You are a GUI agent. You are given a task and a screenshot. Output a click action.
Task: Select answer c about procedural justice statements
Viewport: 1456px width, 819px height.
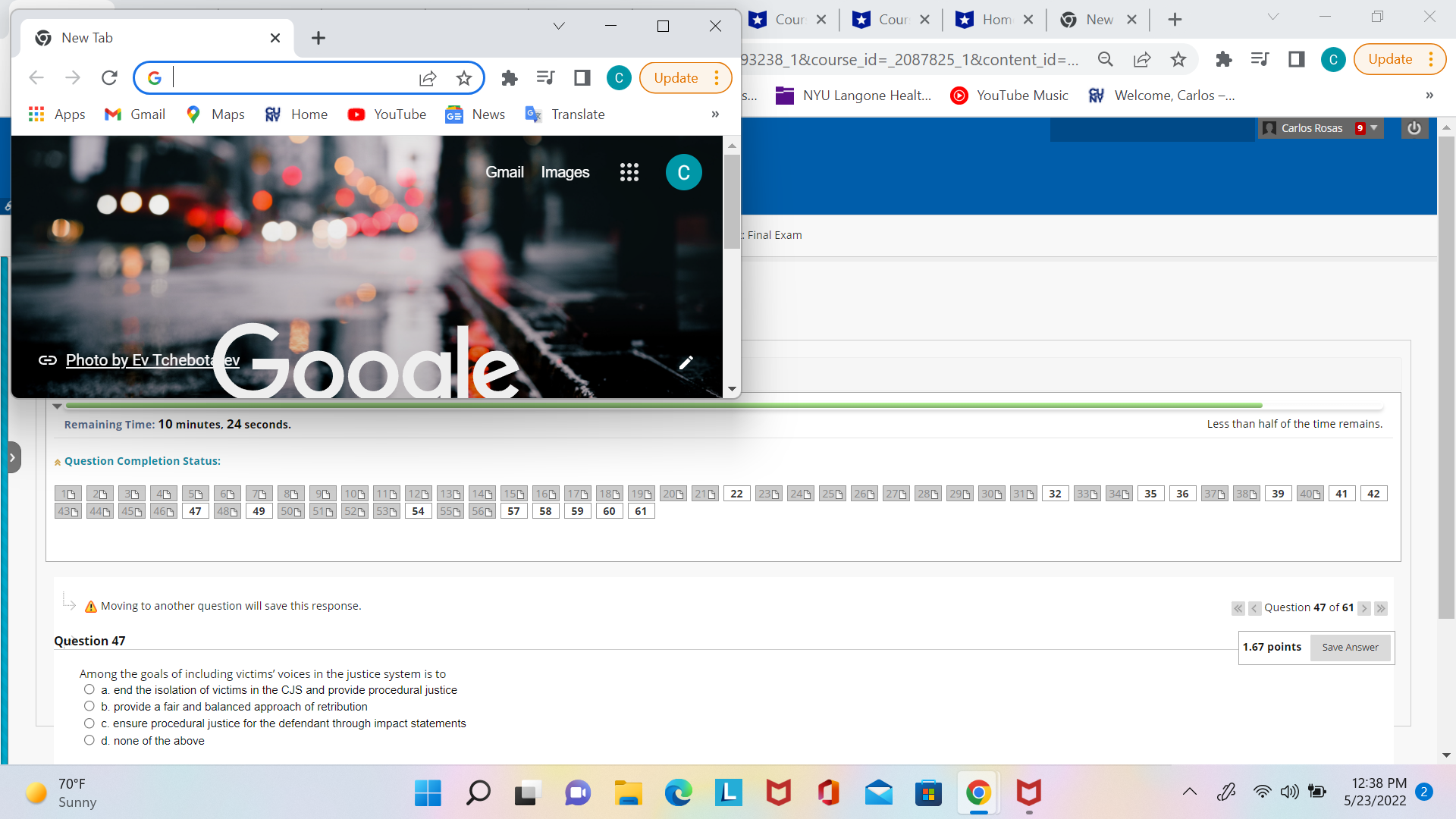tap(89, 723)
